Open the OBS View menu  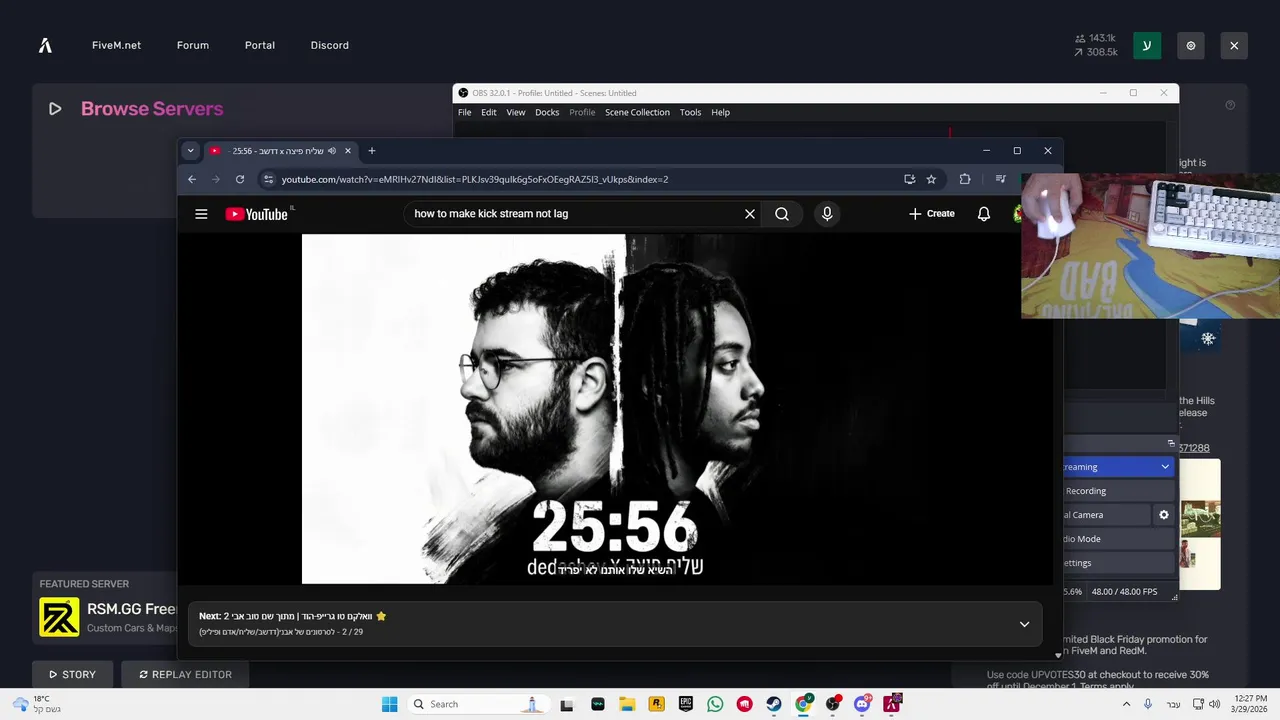516,112
